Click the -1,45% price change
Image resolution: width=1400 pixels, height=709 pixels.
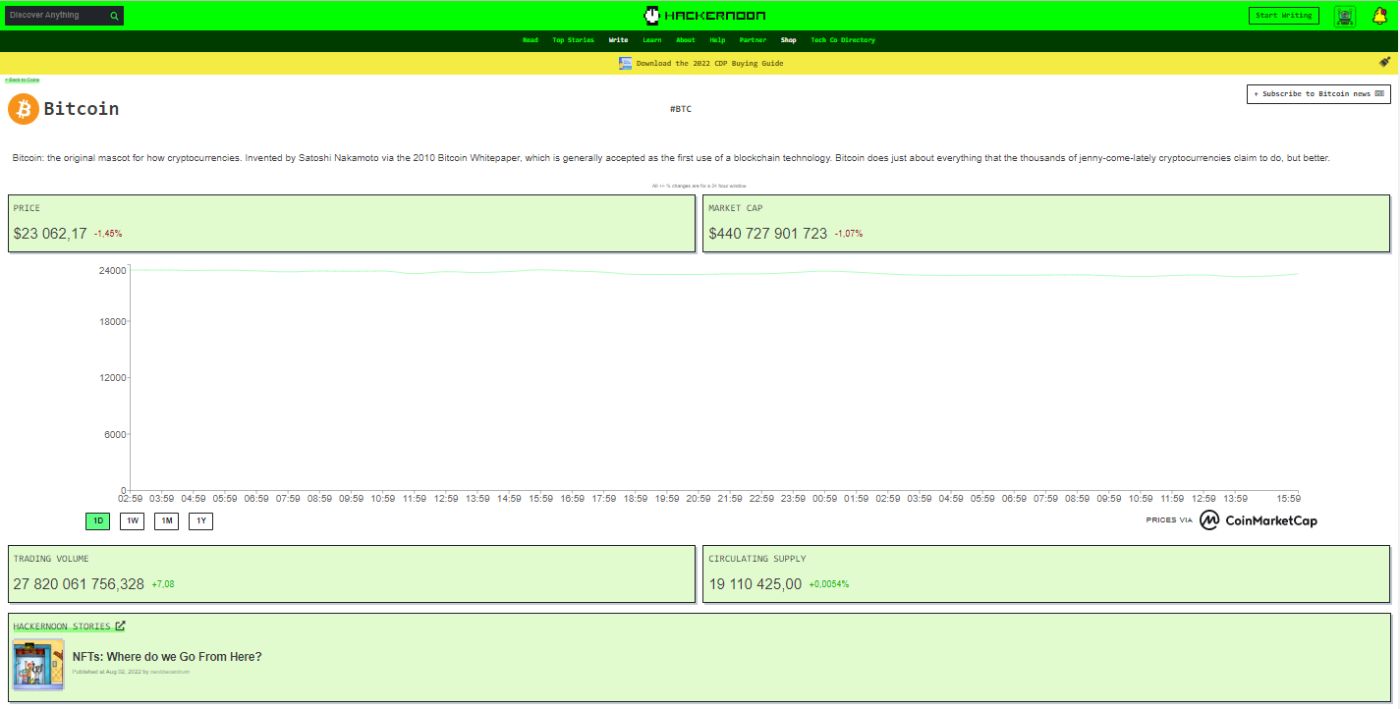(108, 234)
